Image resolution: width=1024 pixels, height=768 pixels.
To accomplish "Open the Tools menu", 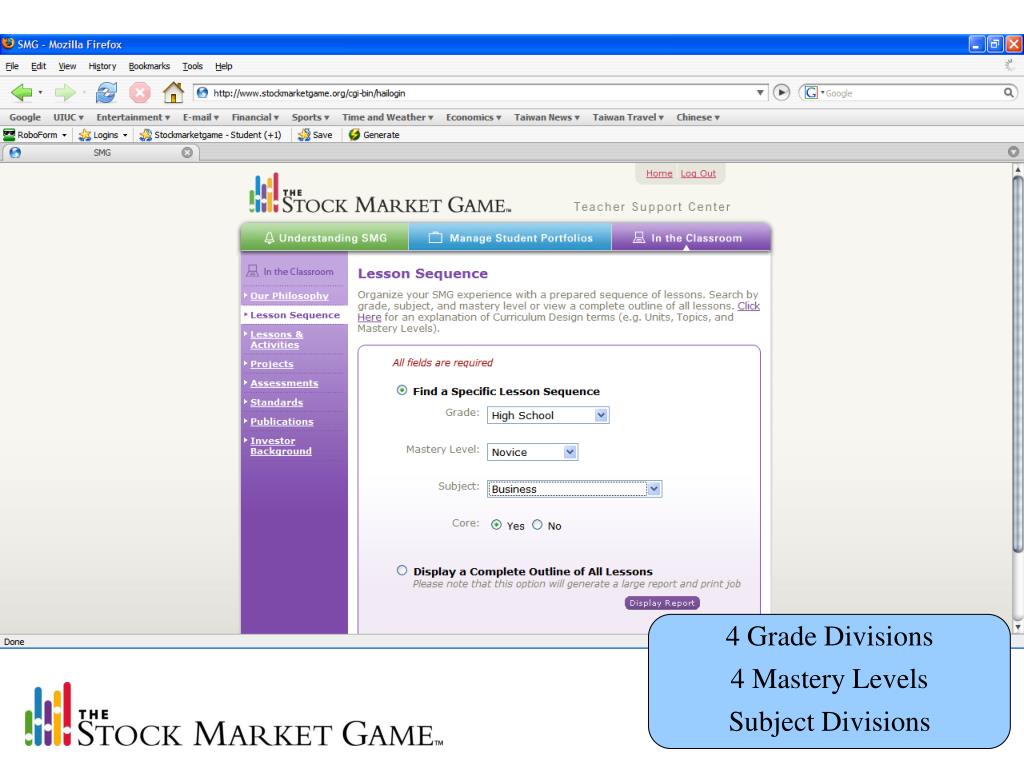I will coord(192,66).
